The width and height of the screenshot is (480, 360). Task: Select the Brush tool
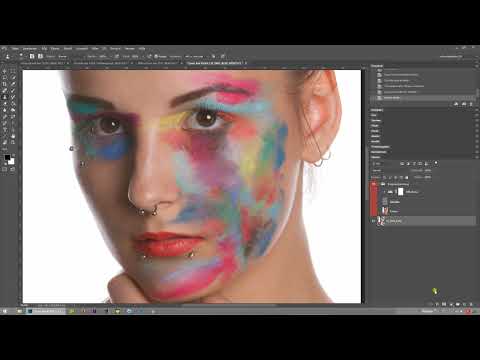13,91
